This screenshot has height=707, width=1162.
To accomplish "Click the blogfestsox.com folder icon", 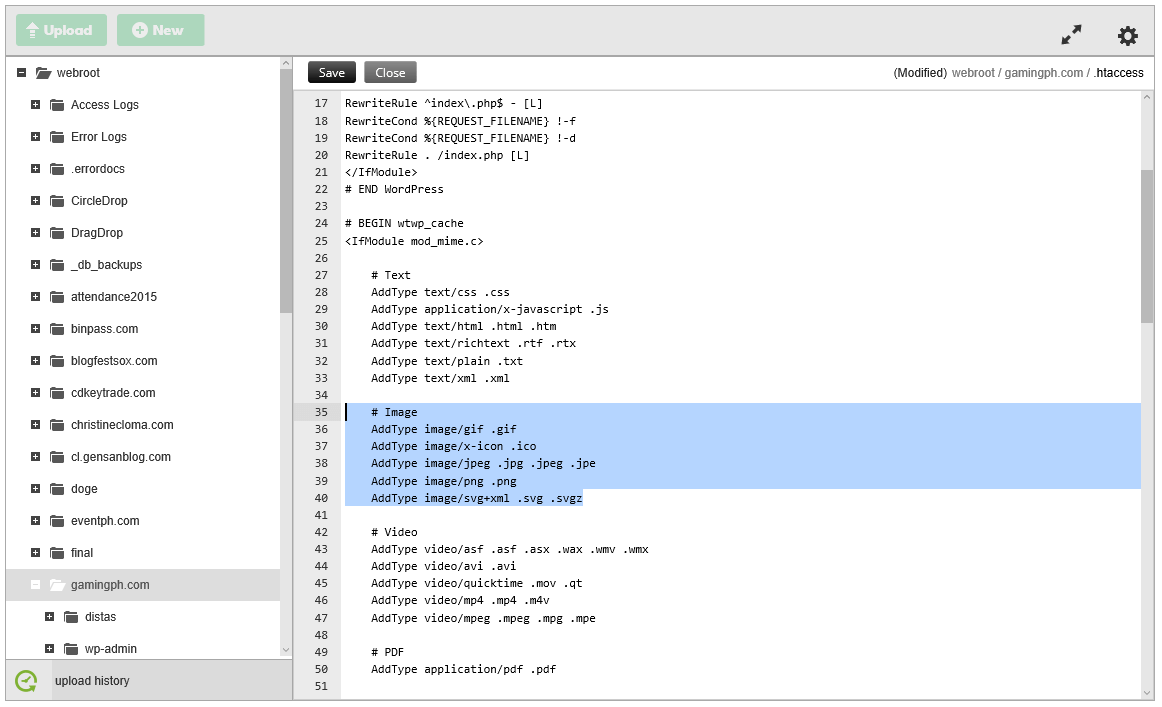I will click(x=57, y=361).
